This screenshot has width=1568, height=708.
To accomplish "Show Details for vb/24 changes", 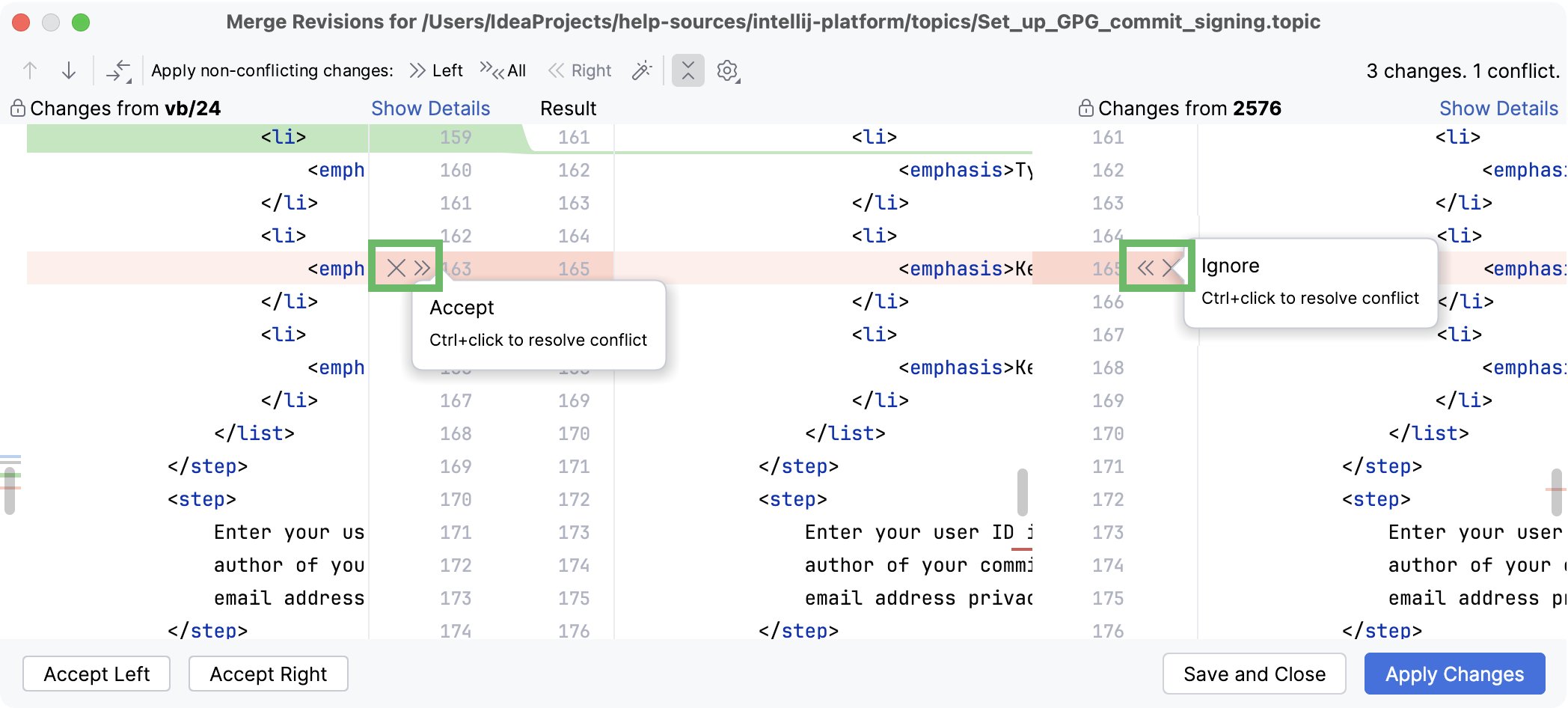I will [x=431, y=109].
